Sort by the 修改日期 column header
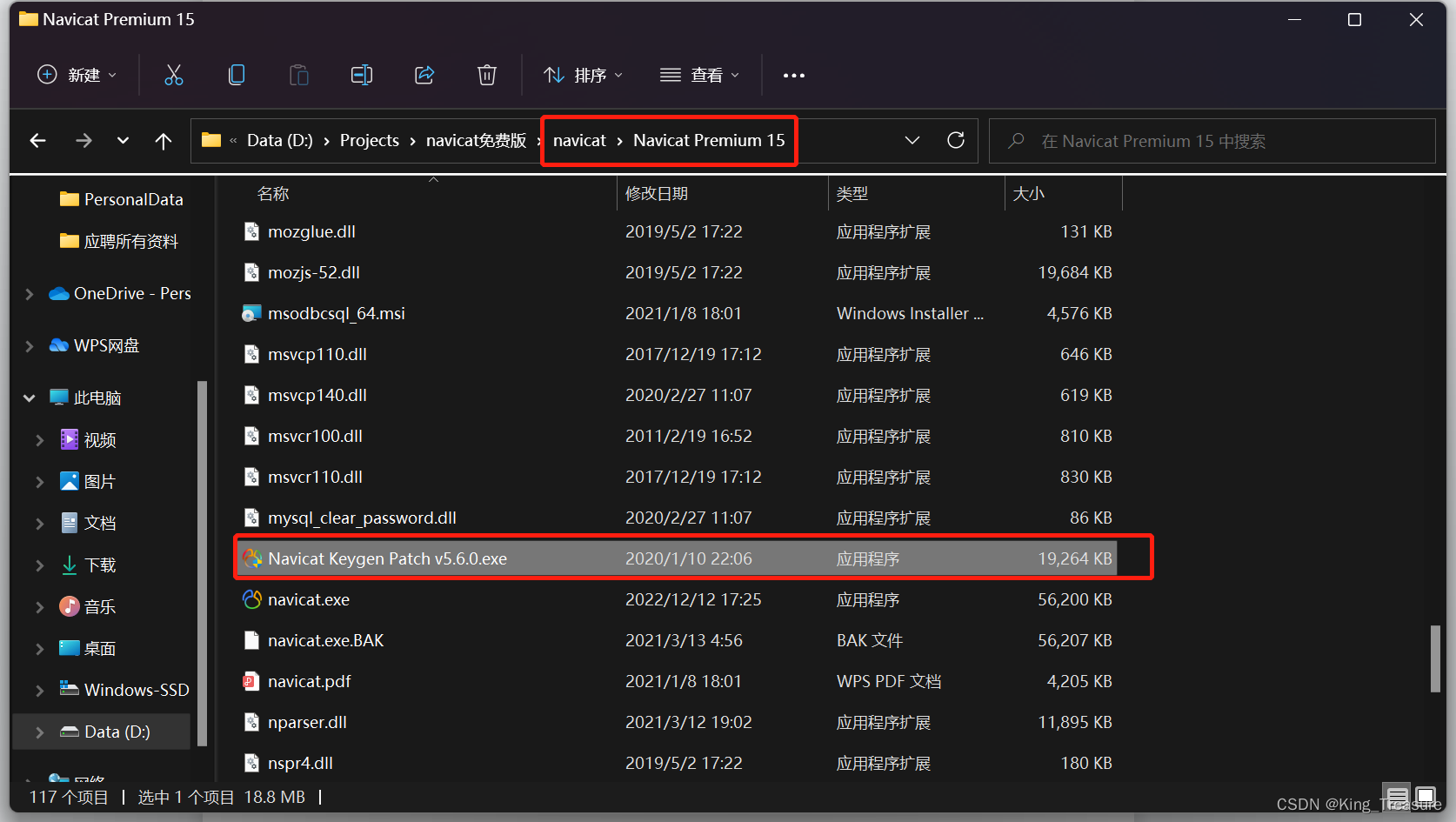 click(x=657, y=193)
